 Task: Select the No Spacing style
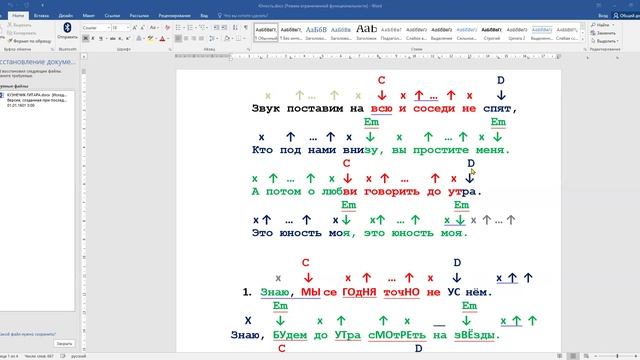(291, 32)
